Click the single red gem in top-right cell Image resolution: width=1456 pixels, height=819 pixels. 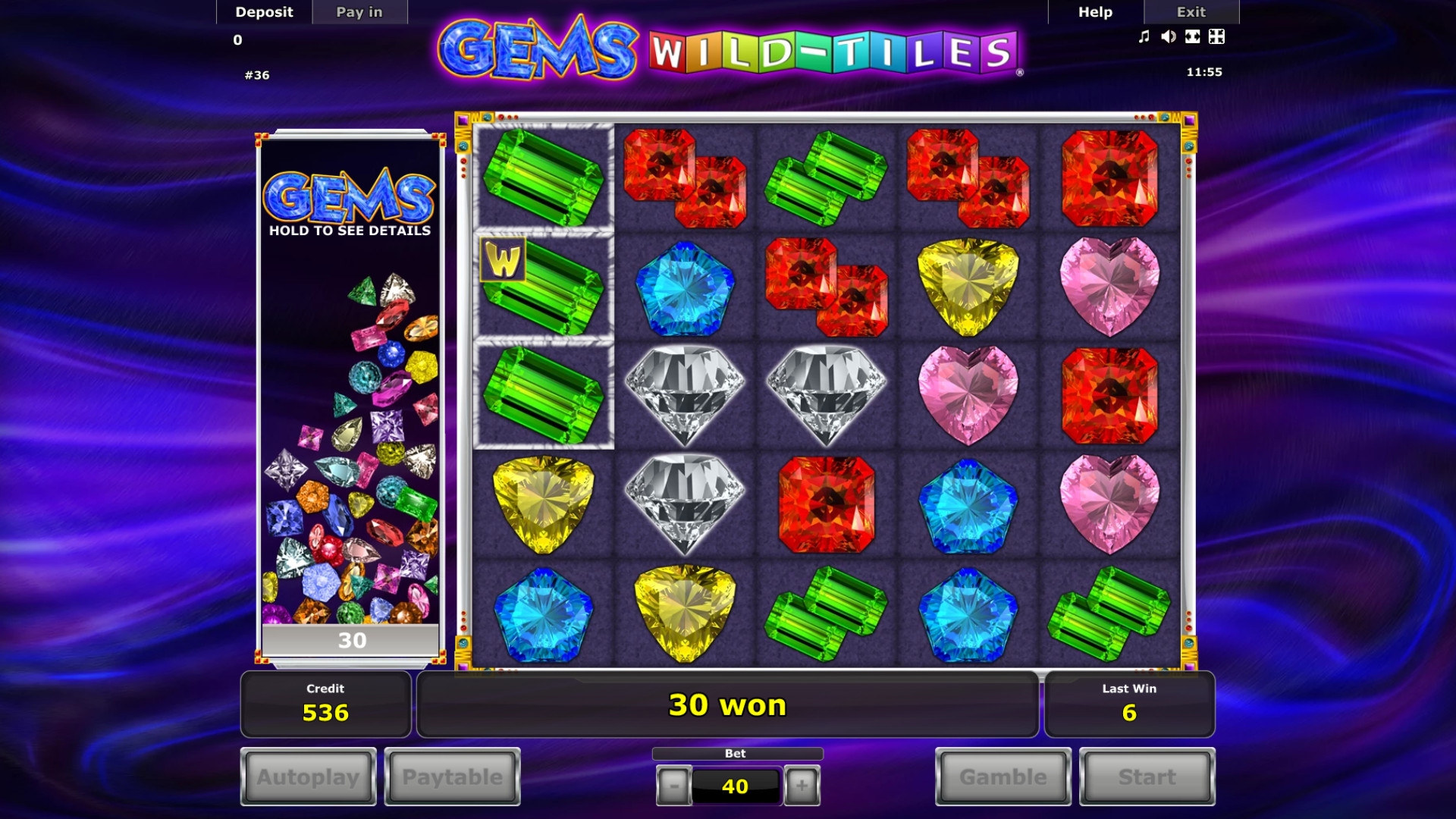(x=1109, y=178)
